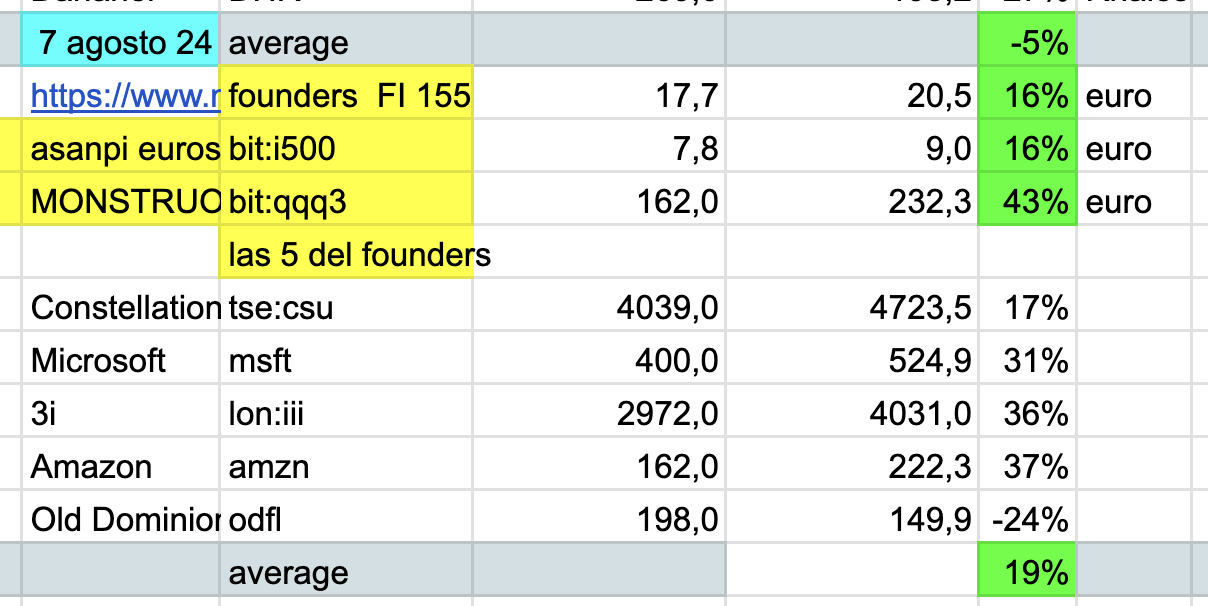Select the bit:i500 ticker cell
This screenshot has height=606, width=1208.
346,149
